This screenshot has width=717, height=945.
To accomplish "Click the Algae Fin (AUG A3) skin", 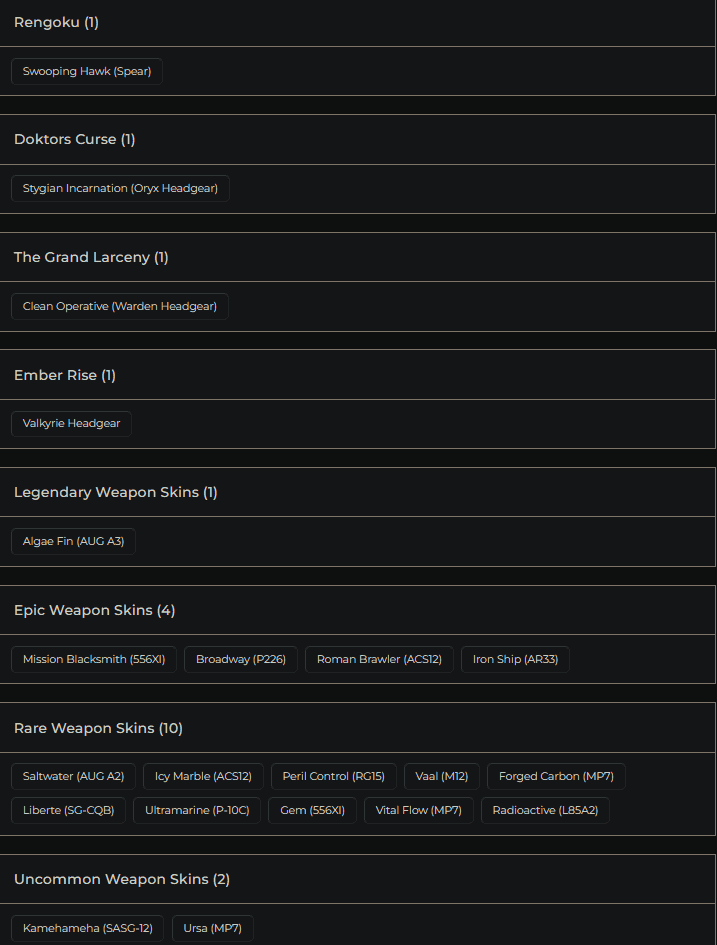I will click(73, 541).
